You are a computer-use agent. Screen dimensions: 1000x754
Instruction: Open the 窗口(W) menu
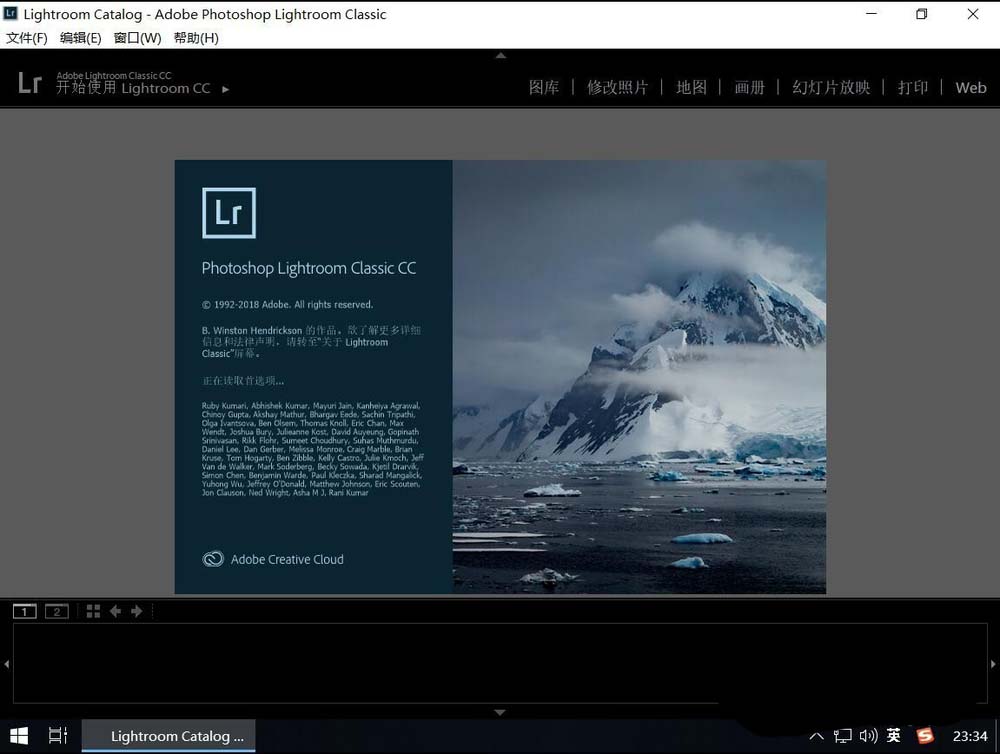coord(137,38)
